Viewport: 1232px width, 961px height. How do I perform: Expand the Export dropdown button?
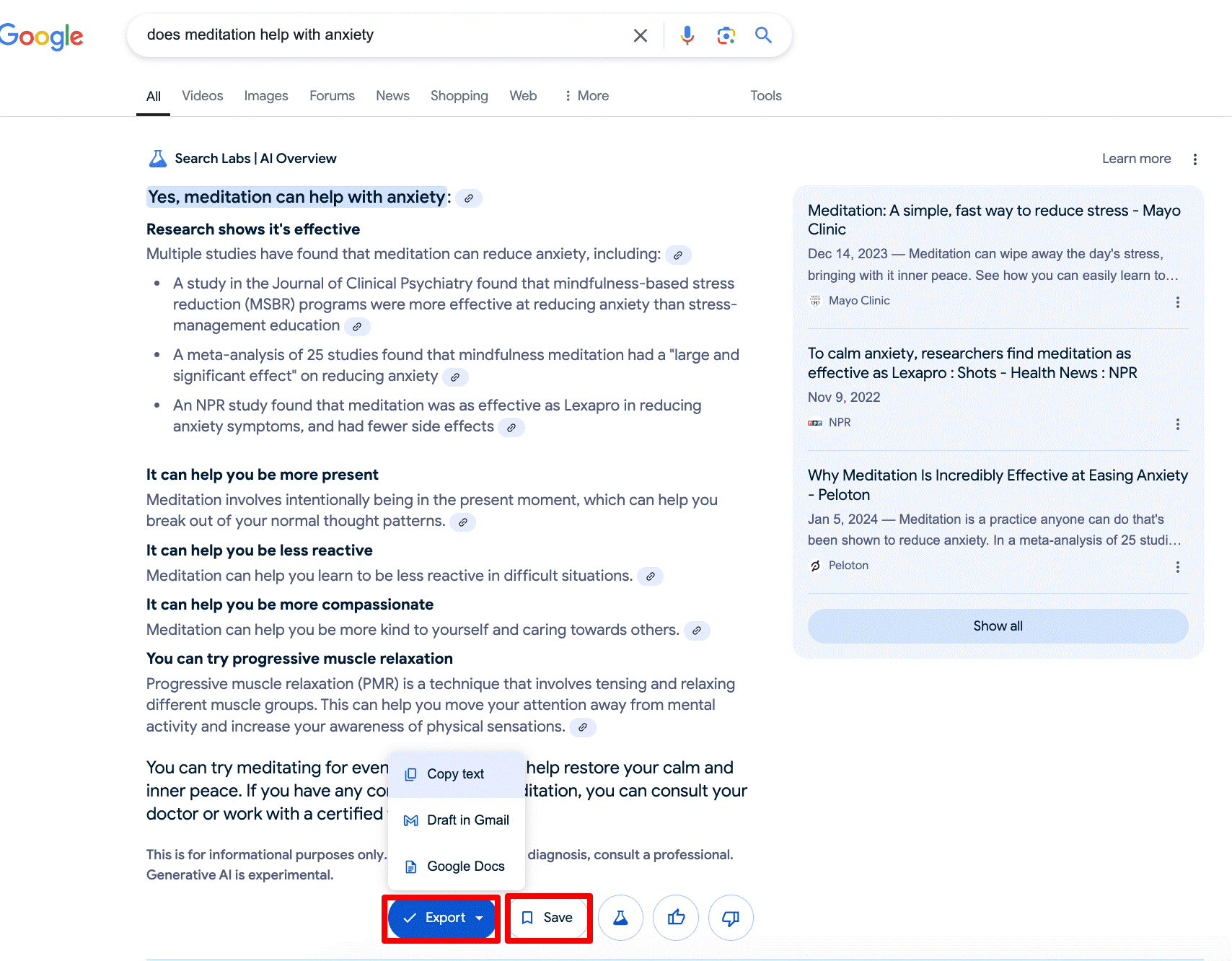(441, 918)
